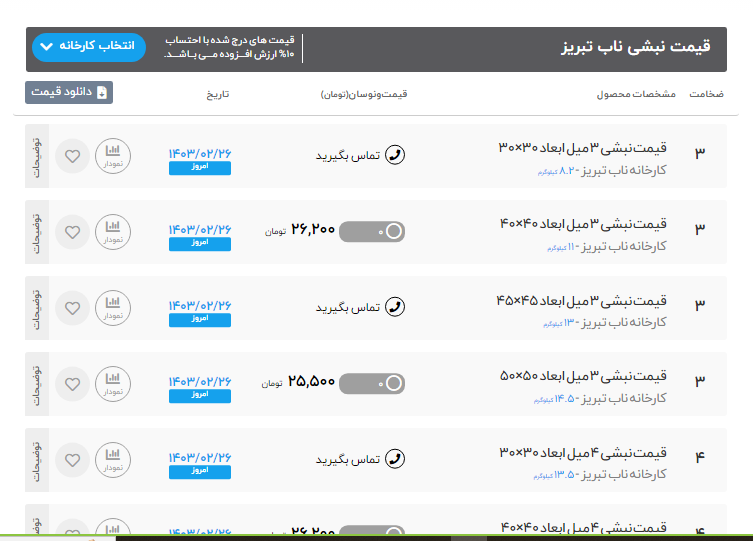
Task: Click the دانلود قیمت download button
Action: [x=69, y=92]
